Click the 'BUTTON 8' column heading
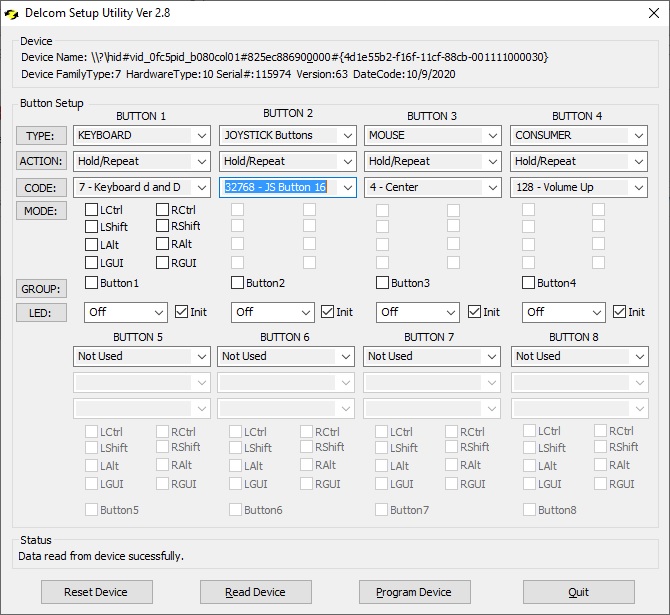The height and width of the screenshot is (615, 670). pos(574,337)
